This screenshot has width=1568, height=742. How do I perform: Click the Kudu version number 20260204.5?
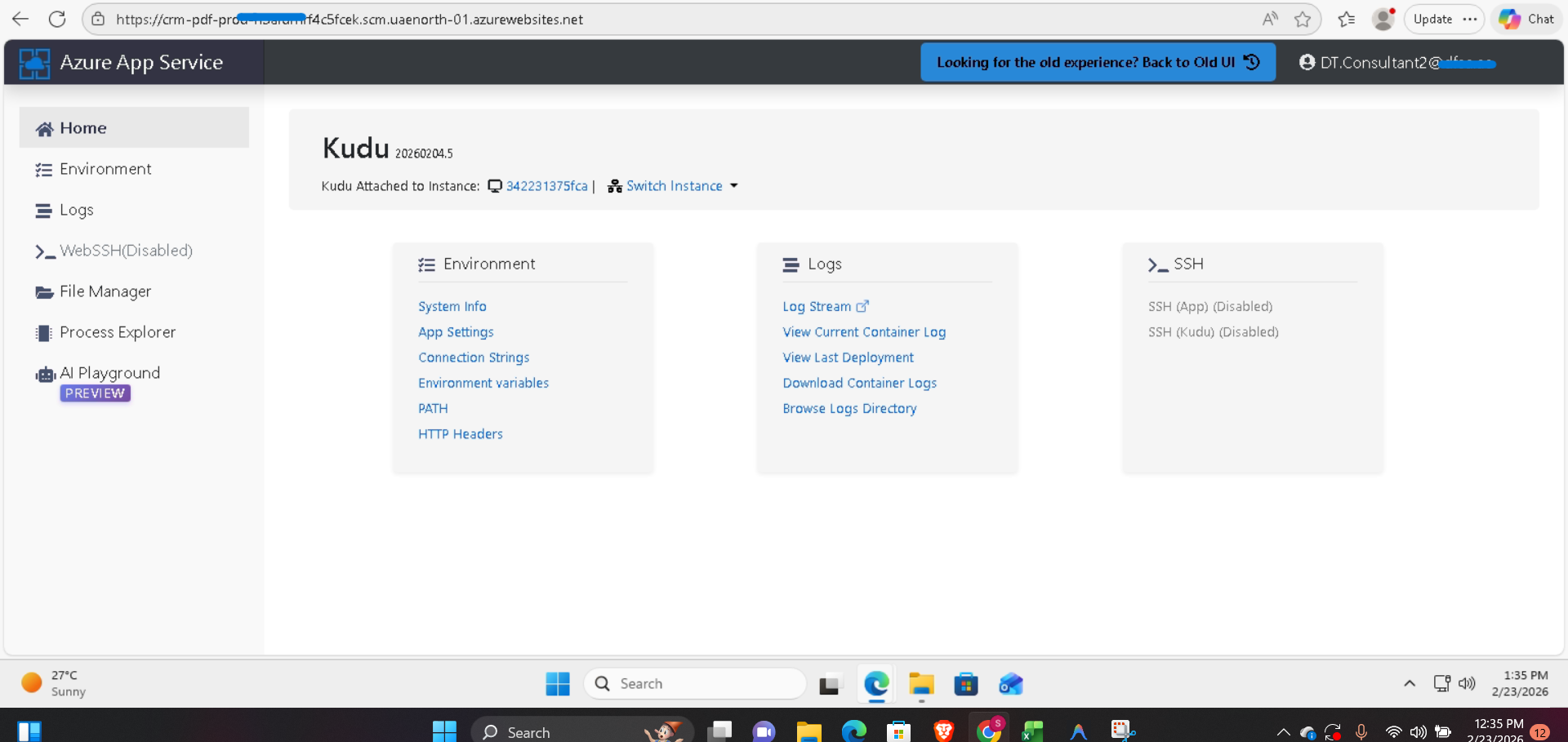424,153
